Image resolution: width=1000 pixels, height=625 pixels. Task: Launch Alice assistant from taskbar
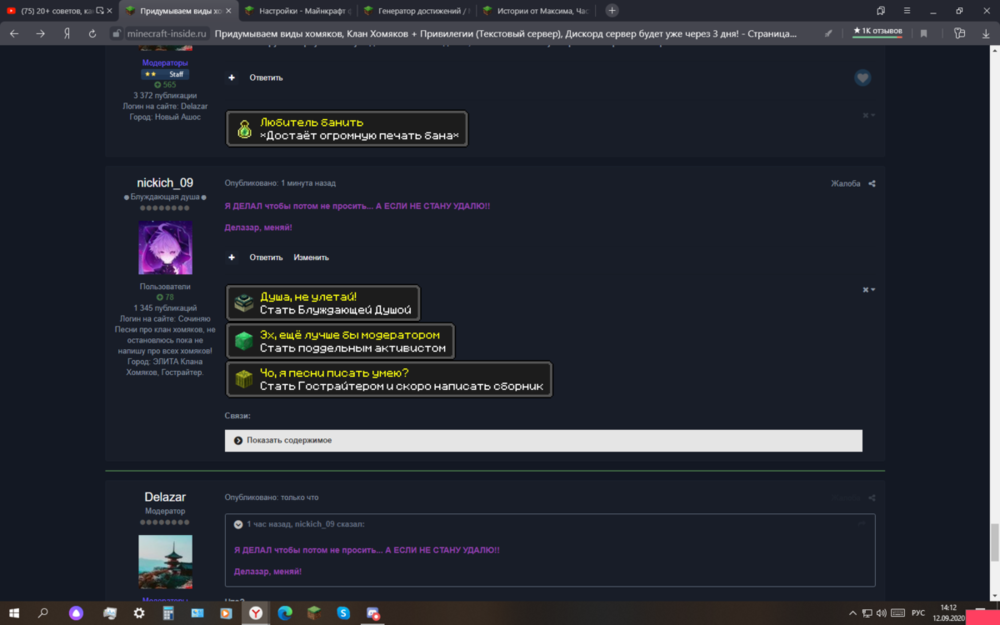click(76, 613)
